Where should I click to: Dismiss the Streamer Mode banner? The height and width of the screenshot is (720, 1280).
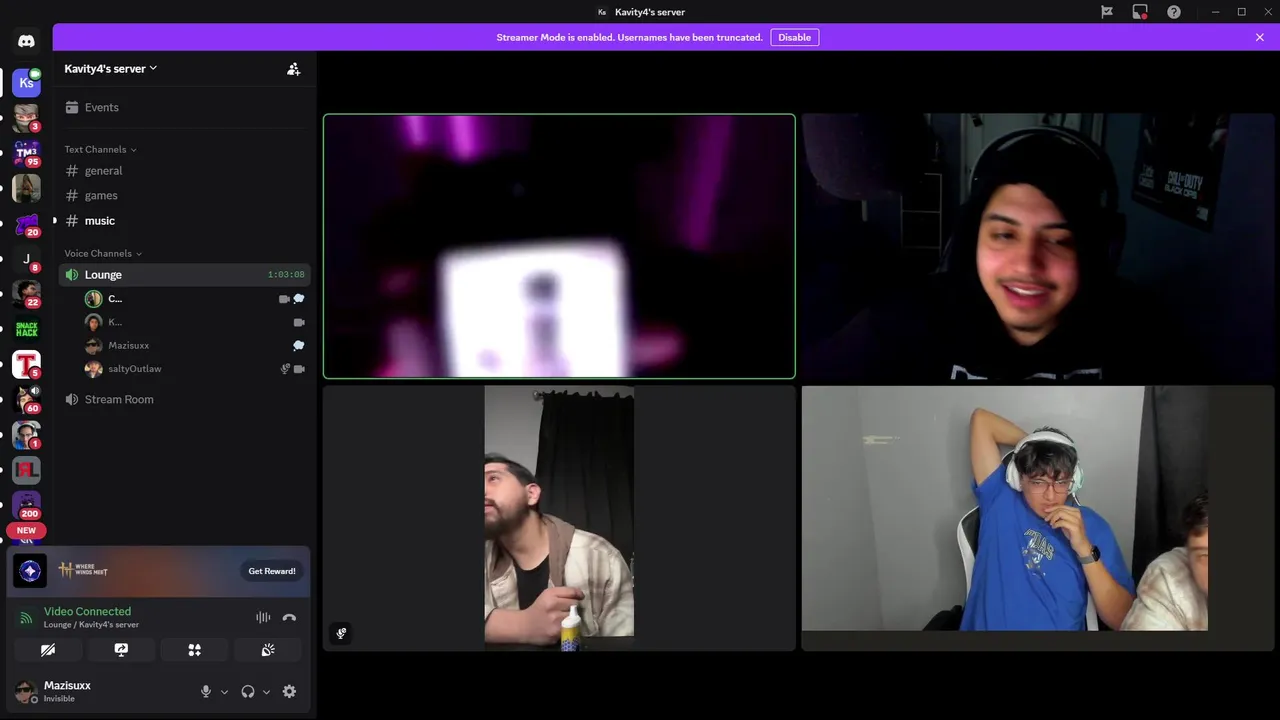coord(1260,37)
